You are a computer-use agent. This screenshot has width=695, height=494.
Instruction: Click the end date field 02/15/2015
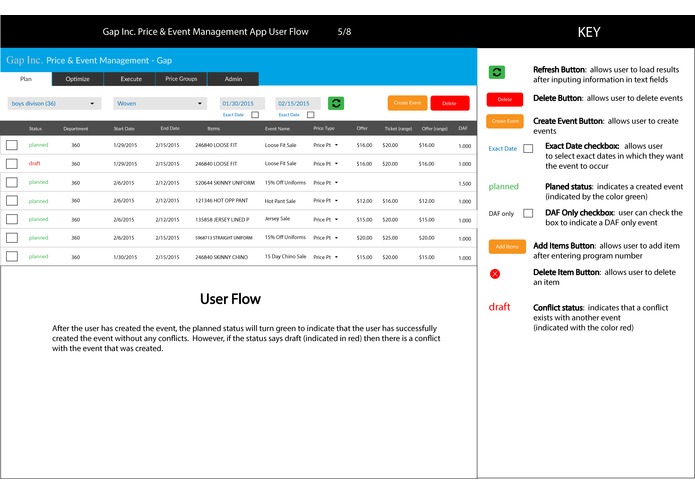pos(298,103)
